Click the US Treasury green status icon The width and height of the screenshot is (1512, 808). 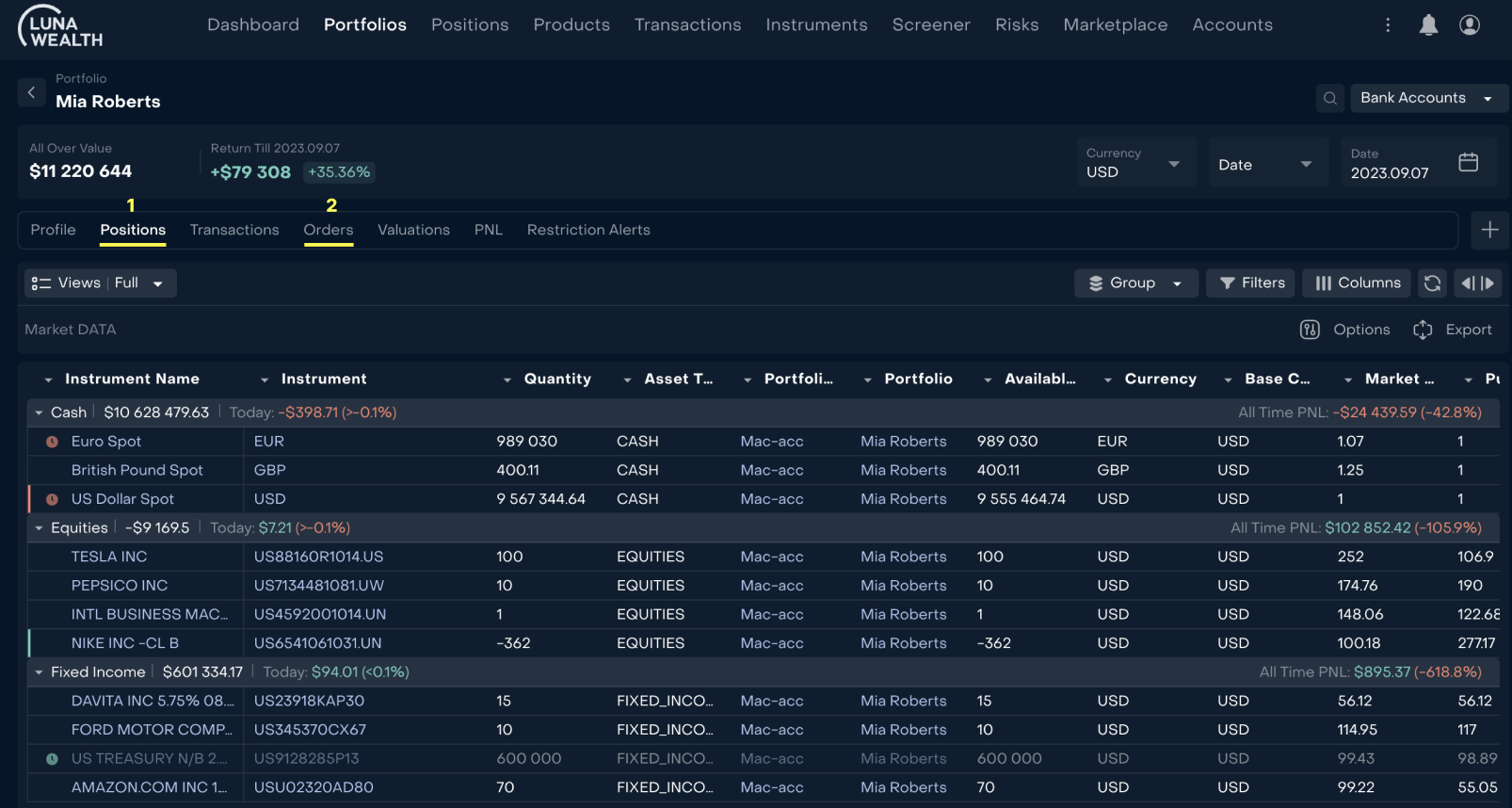[52, 759]
